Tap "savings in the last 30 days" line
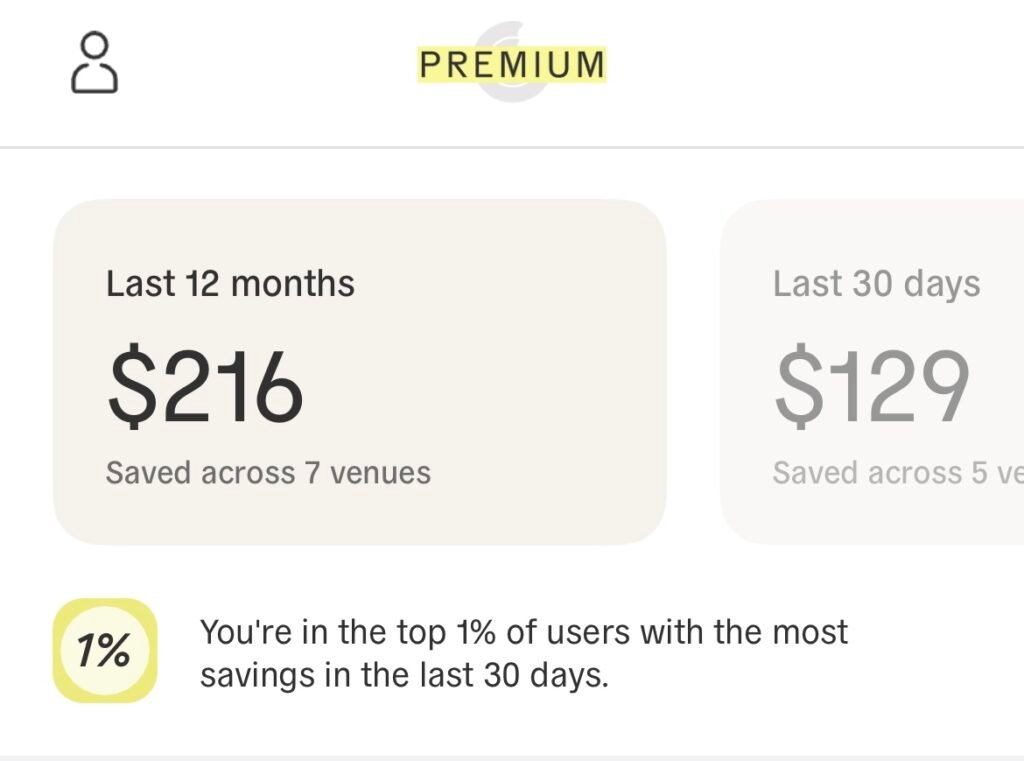This screenshot has width=1024, height=761. tap(404, 675)
